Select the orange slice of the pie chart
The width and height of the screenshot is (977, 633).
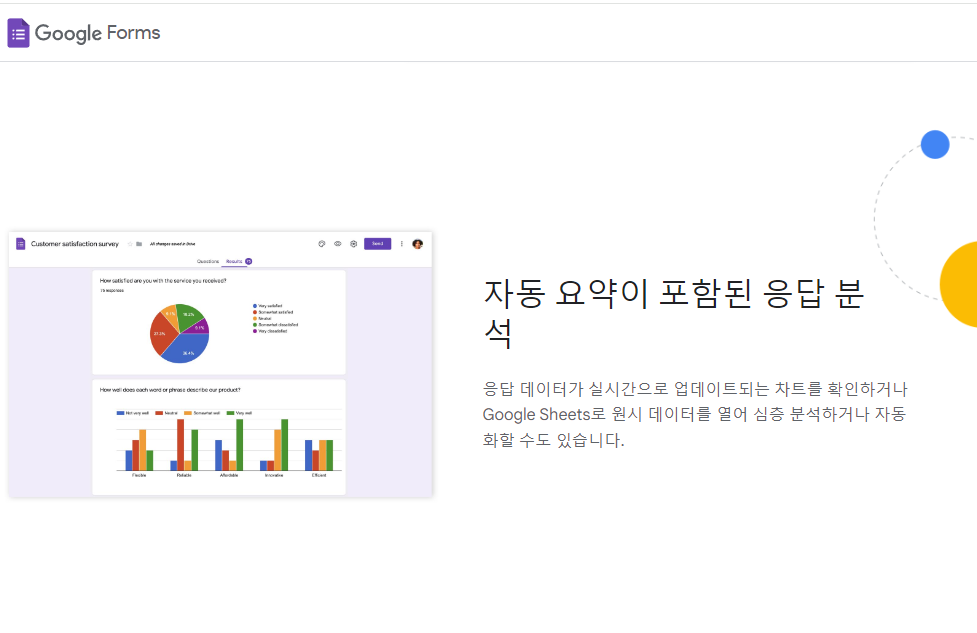coord(168,314)
